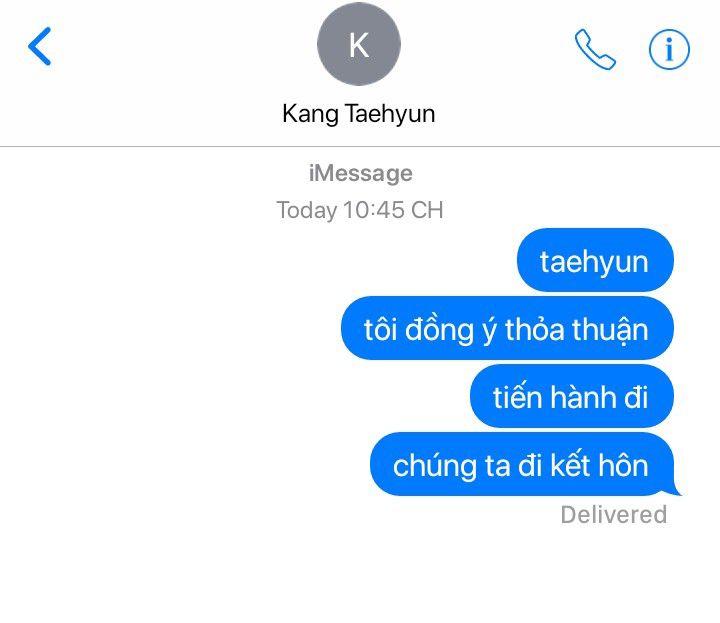This screenshot has height=623, width=720.
Task: Select the "taehyun" message bubble
Action: click(x=595, y=260)
